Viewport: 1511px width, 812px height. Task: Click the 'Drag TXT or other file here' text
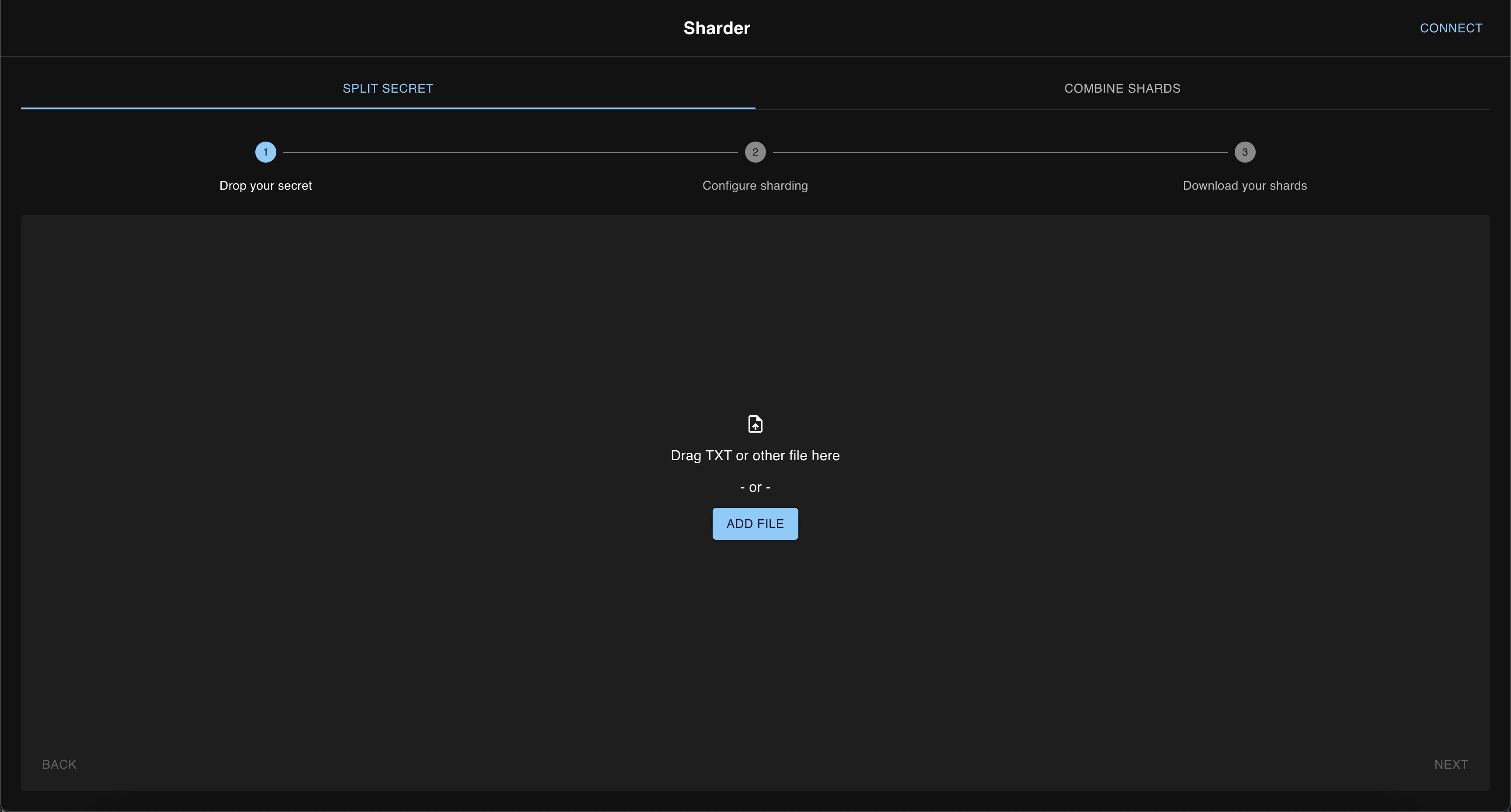click(x=755, y=455)
